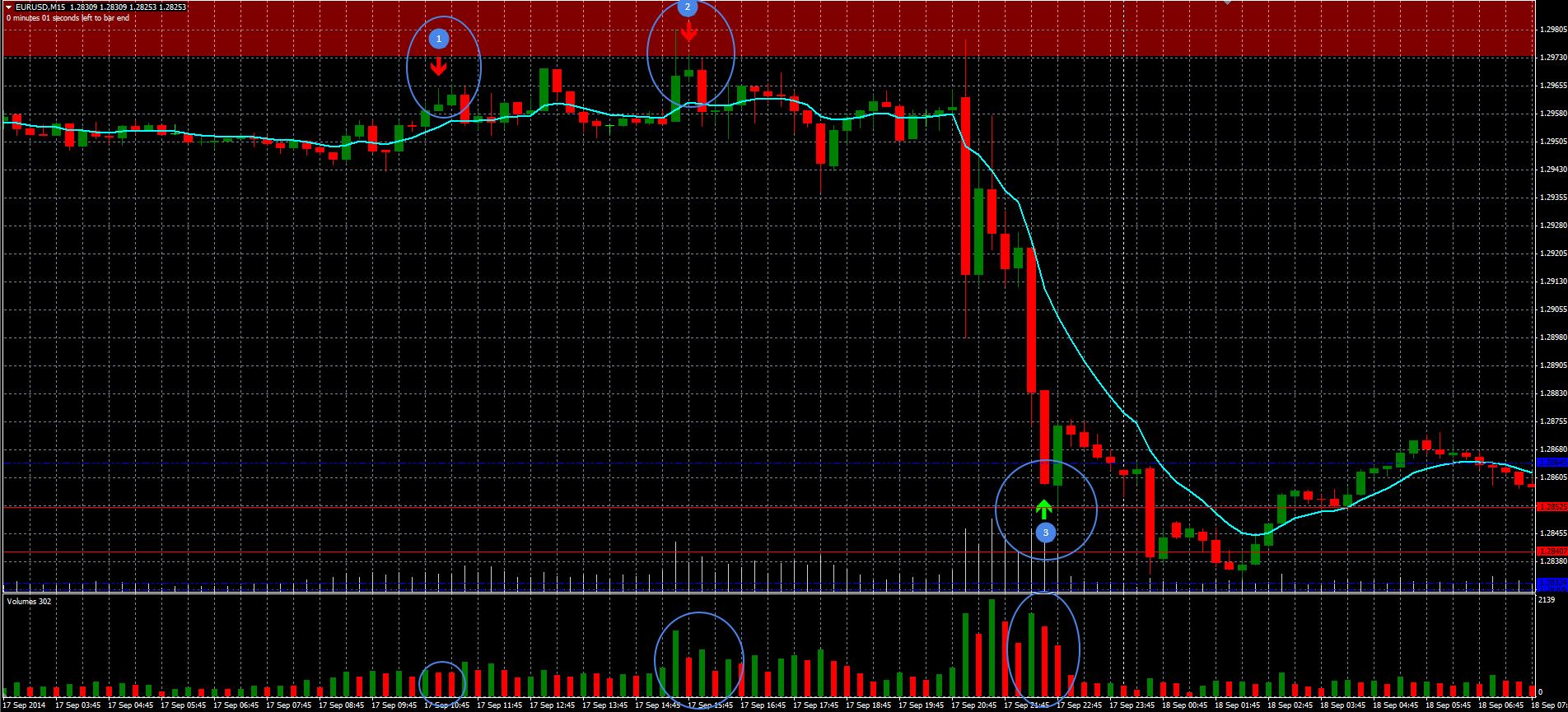The image size is (1568, 712).
Task: Click the 1.29205 price scale label
Action: tap(1552, 254)
